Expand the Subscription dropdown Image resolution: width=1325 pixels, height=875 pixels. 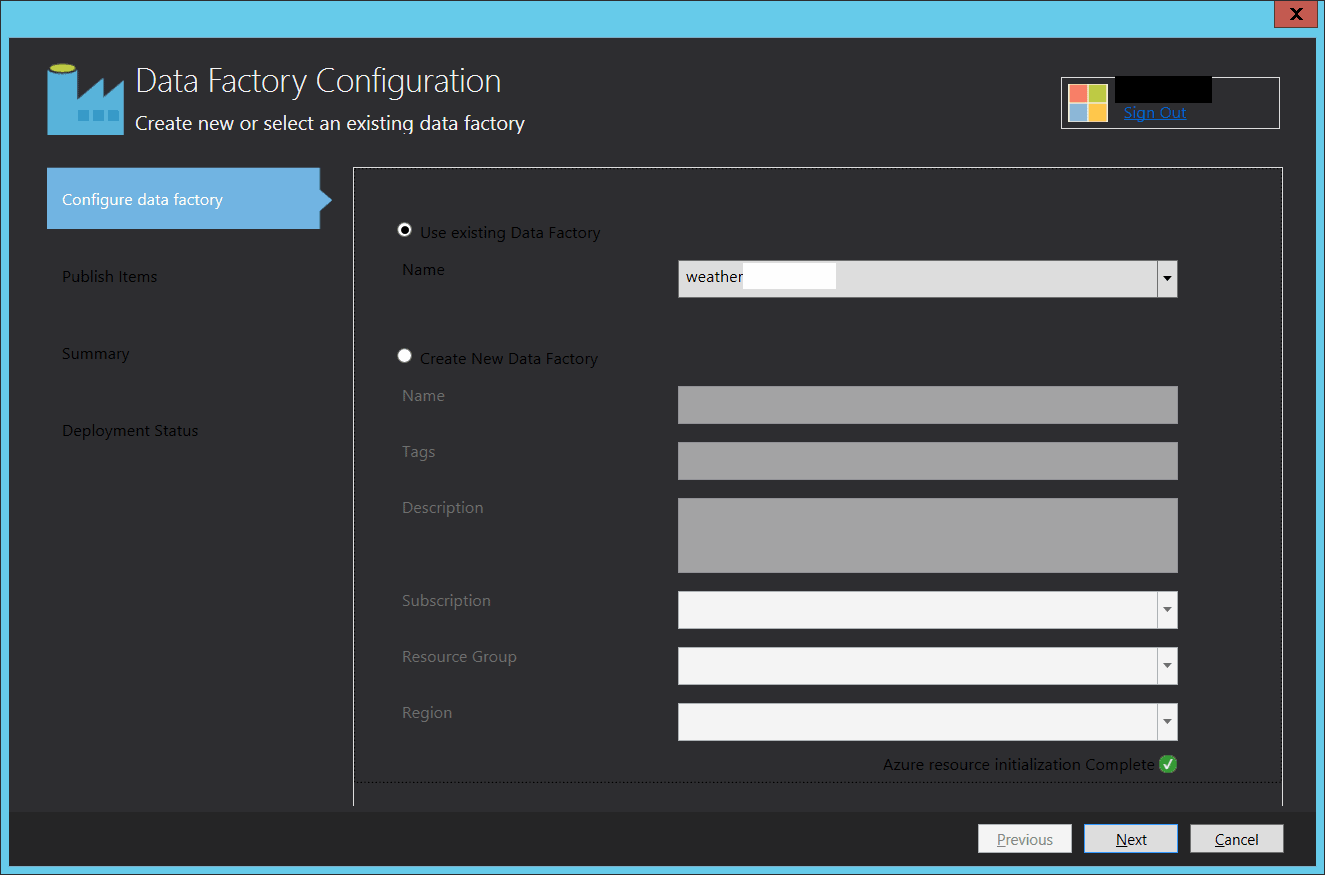[x=1167, y=610]
